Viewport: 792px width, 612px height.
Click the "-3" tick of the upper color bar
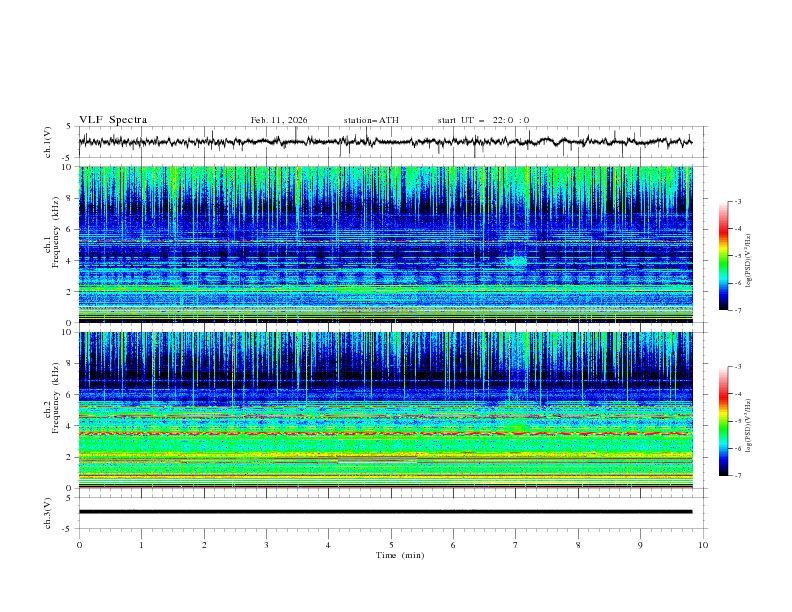pos(737,201)
